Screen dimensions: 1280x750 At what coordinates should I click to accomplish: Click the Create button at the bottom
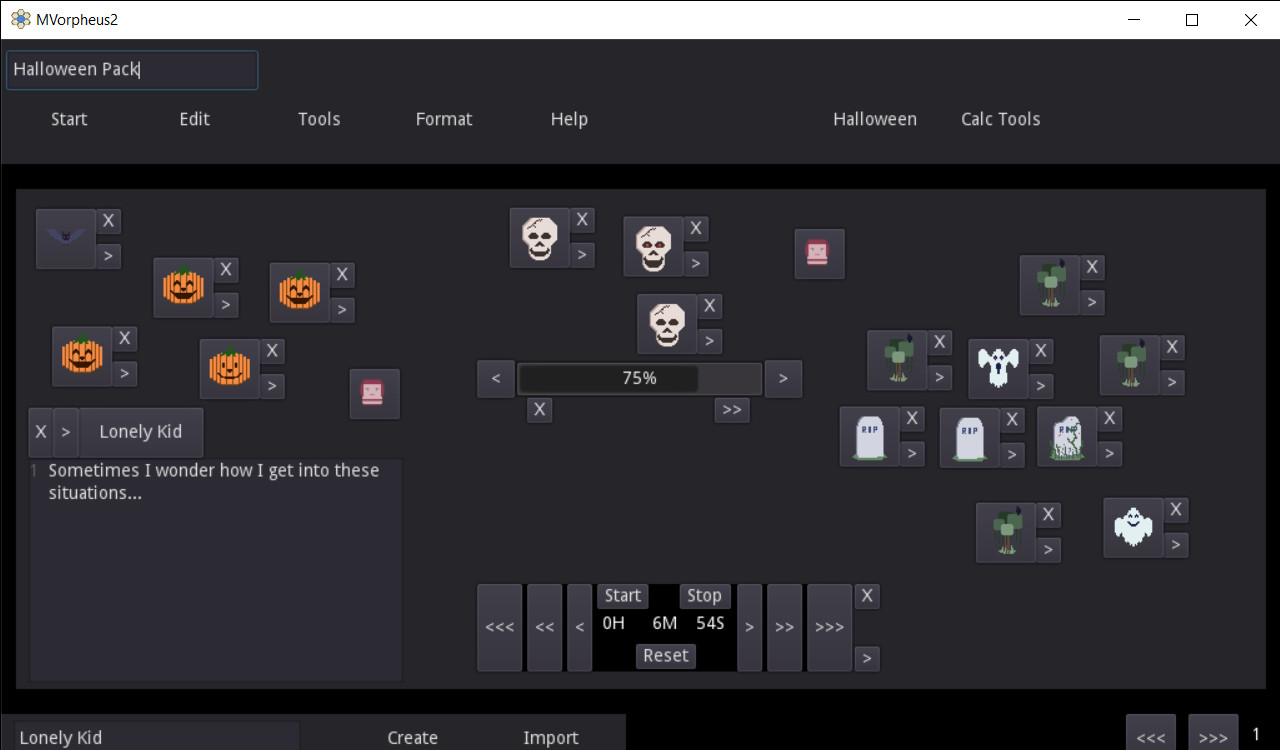pos(412,738)
